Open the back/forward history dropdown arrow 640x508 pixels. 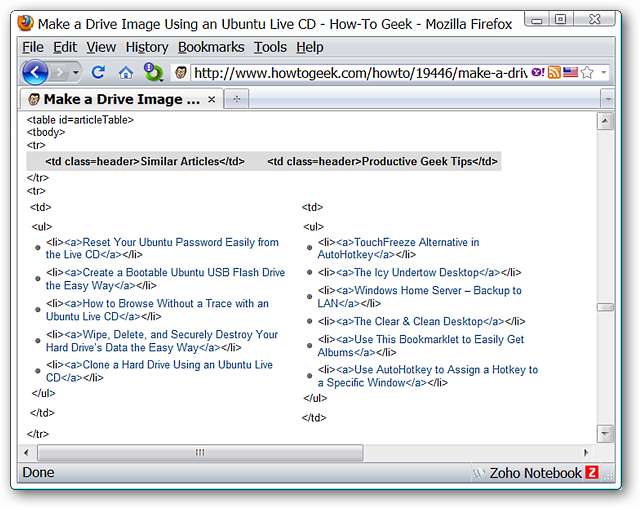[x=77, y=72]
